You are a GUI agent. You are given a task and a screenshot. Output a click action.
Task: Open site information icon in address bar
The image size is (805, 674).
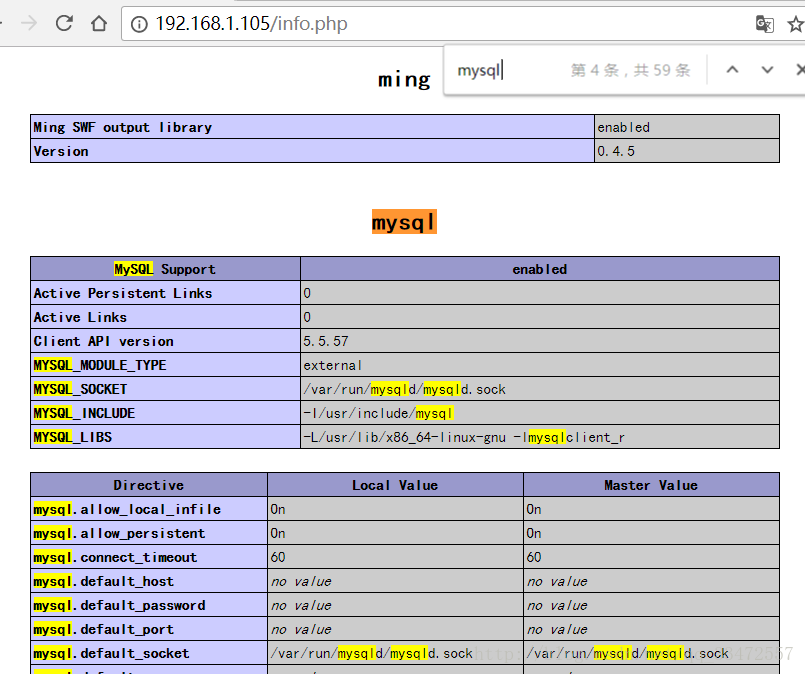click(x=139, y=24)
